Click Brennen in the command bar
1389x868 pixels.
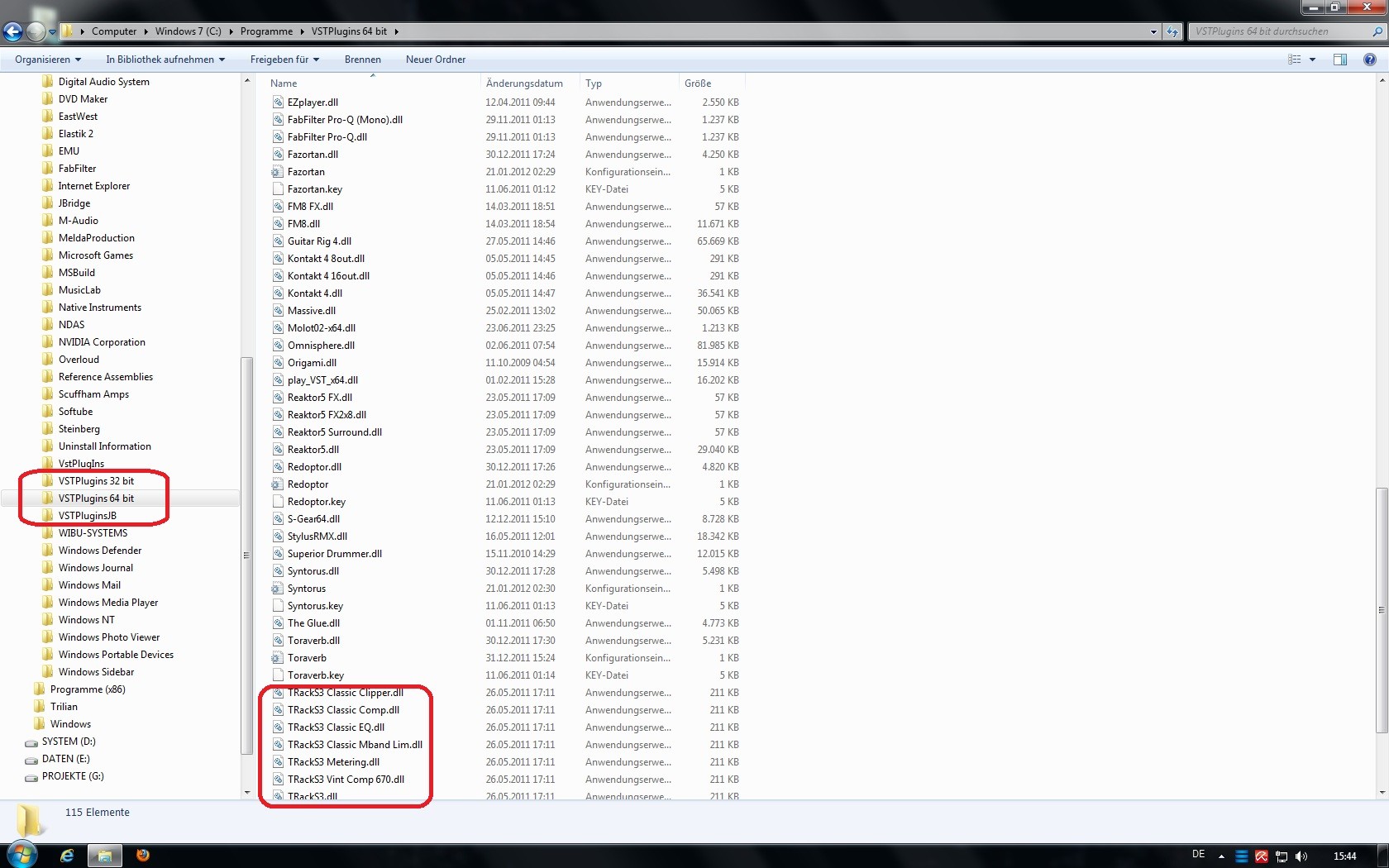(363, 60)
